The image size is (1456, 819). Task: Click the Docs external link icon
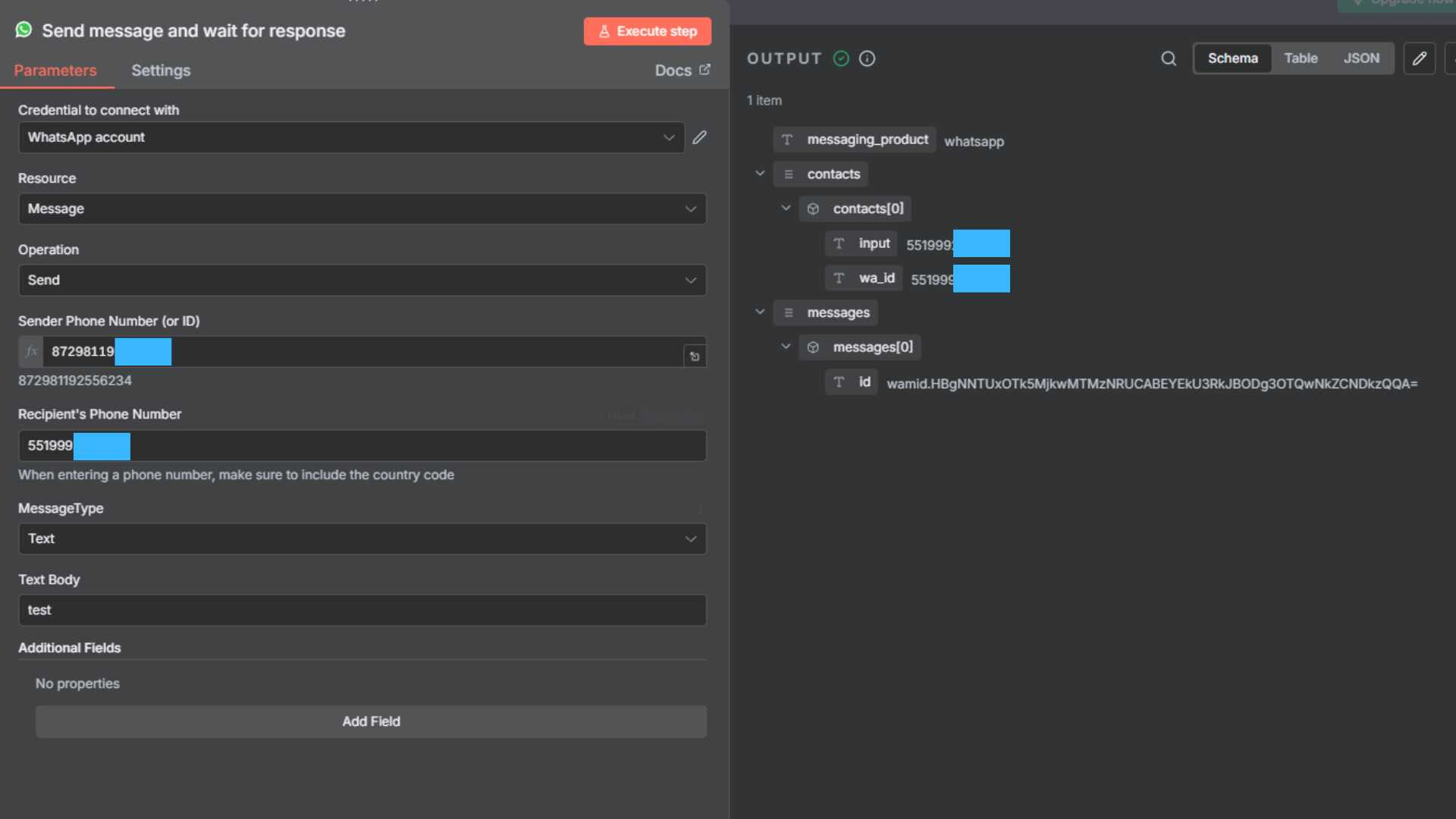tap(704, 70)
